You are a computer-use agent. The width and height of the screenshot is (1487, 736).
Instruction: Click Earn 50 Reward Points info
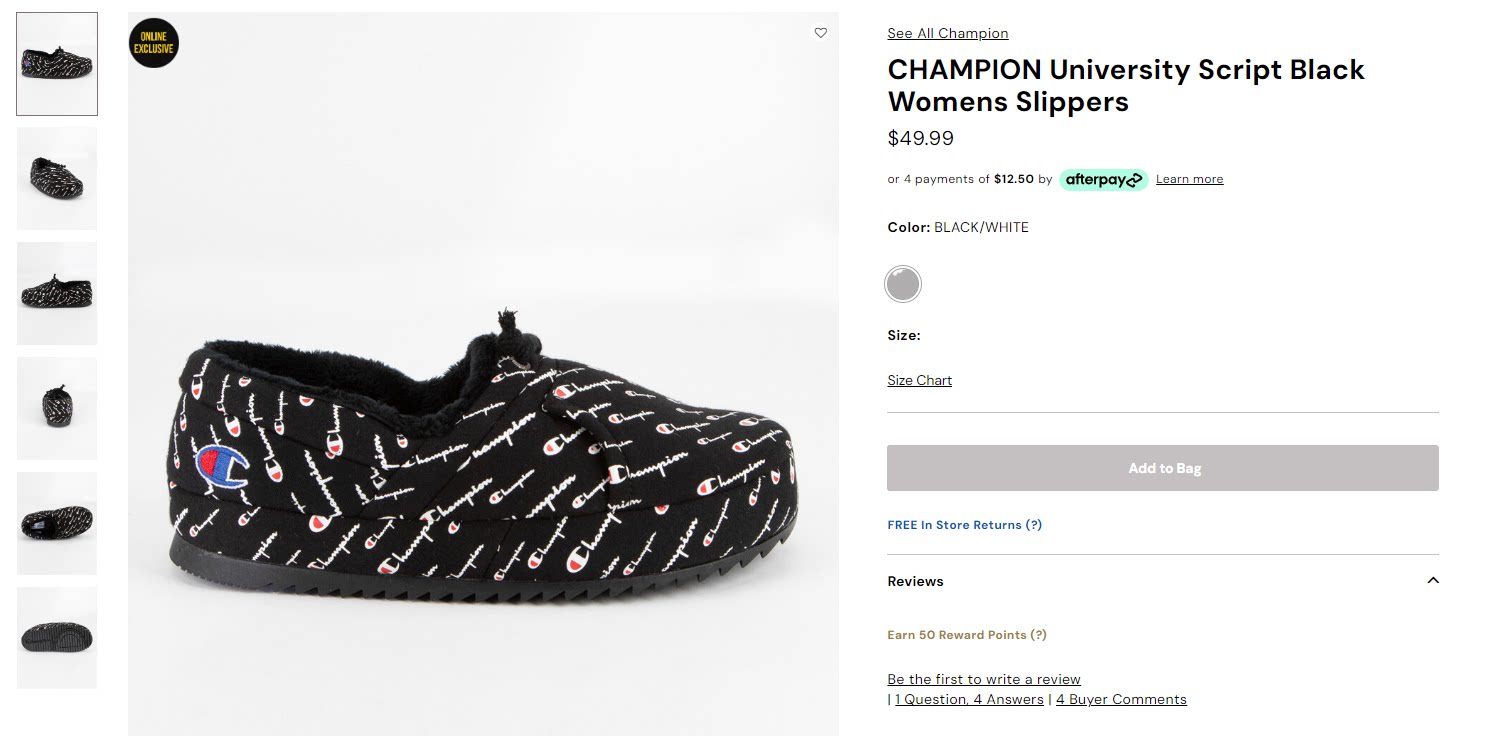click(x=966, y=635)
